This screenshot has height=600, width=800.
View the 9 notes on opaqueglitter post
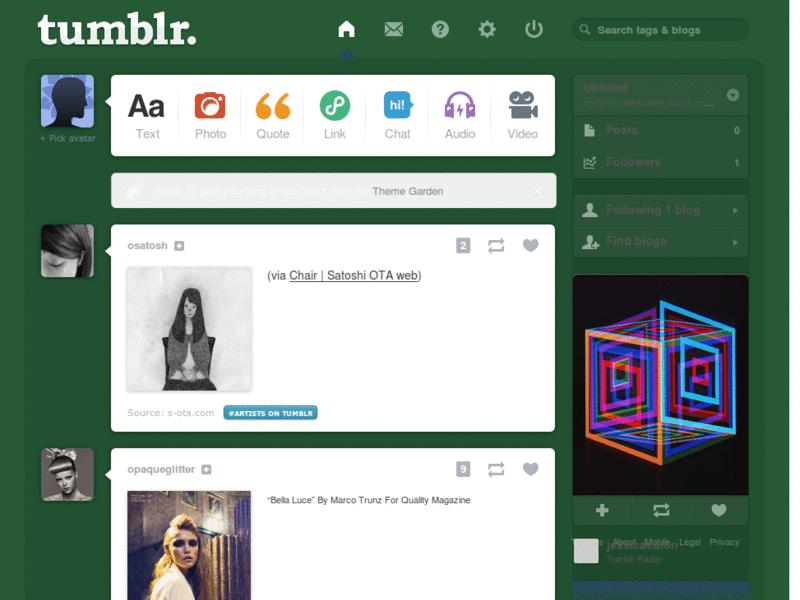[463, 469]
